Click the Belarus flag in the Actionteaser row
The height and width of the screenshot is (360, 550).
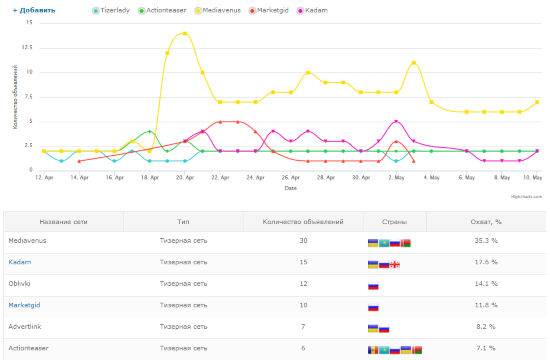(417, 350)
